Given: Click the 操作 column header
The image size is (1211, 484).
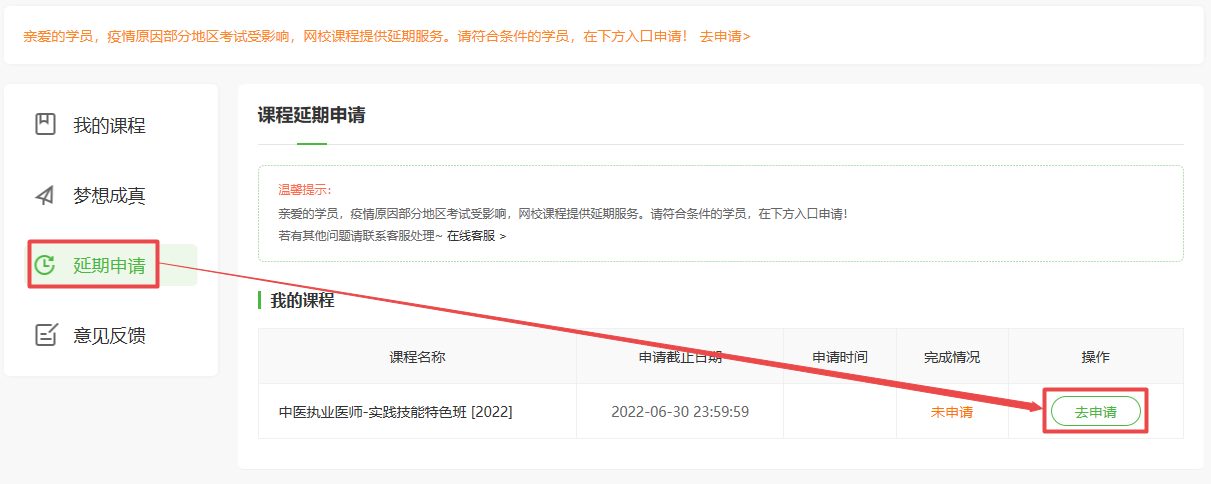Looking at the screenshot, I should point(1095,357).
